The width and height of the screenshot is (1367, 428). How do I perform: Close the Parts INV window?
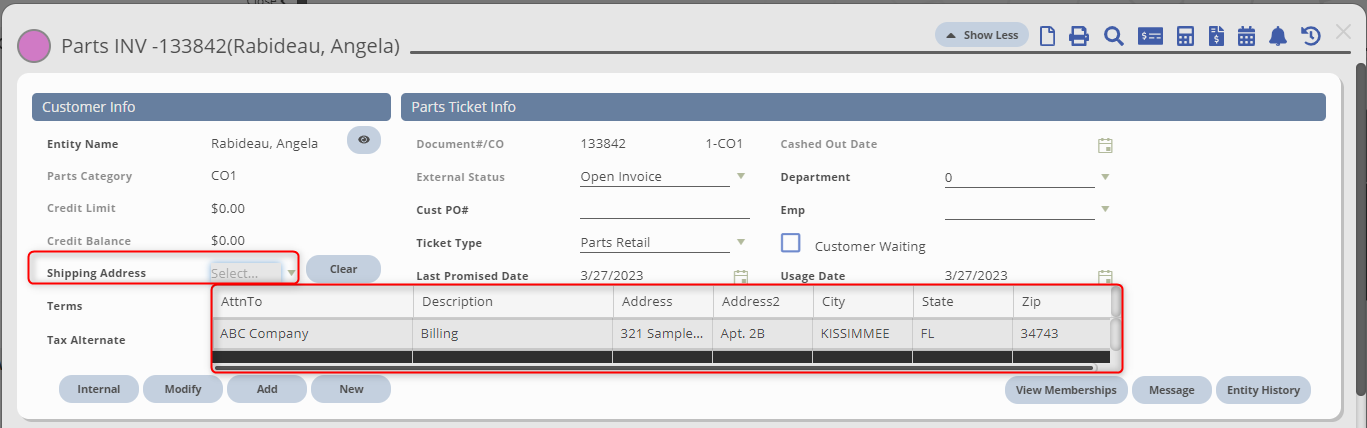pyautogui.click(x=1344, y=33)
